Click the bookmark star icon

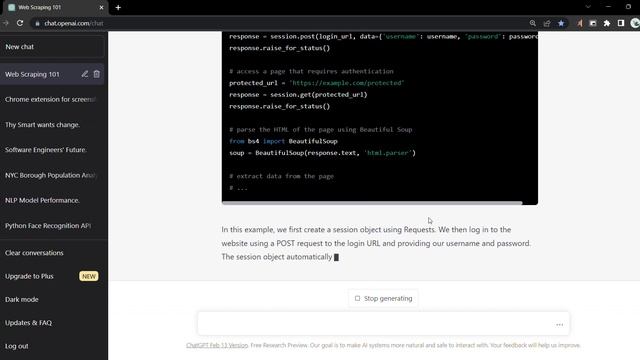[561, 23]
